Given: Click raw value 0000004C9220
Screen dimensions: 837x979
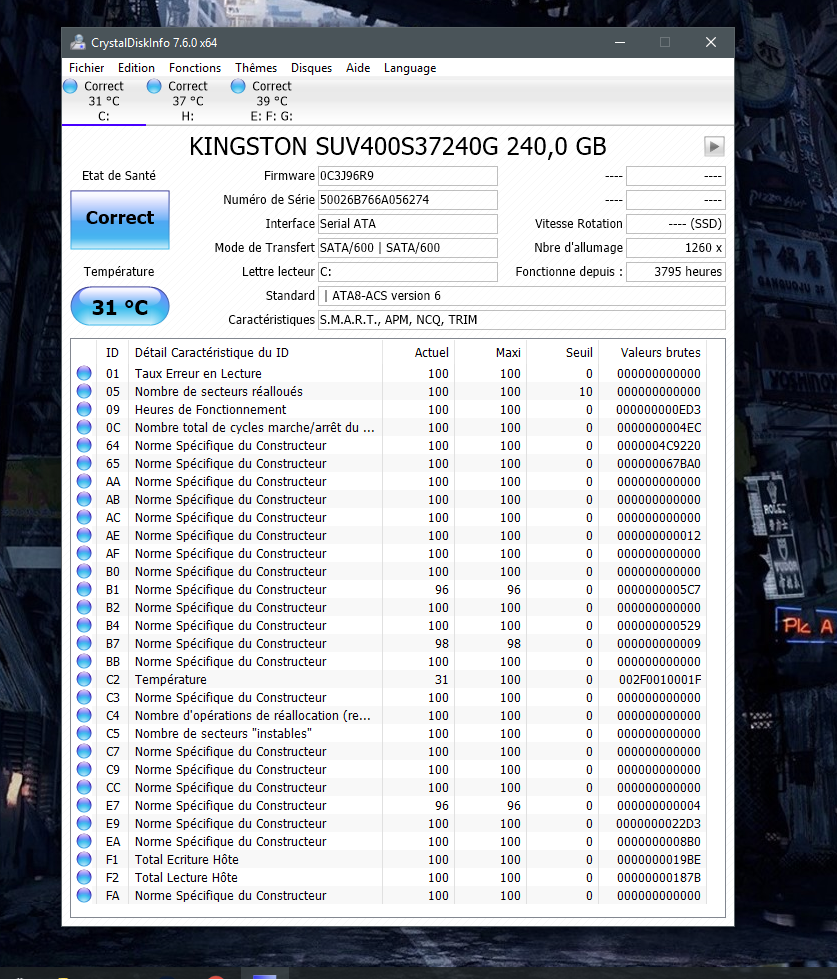Looking at the screenshot, I should (658, 446).
